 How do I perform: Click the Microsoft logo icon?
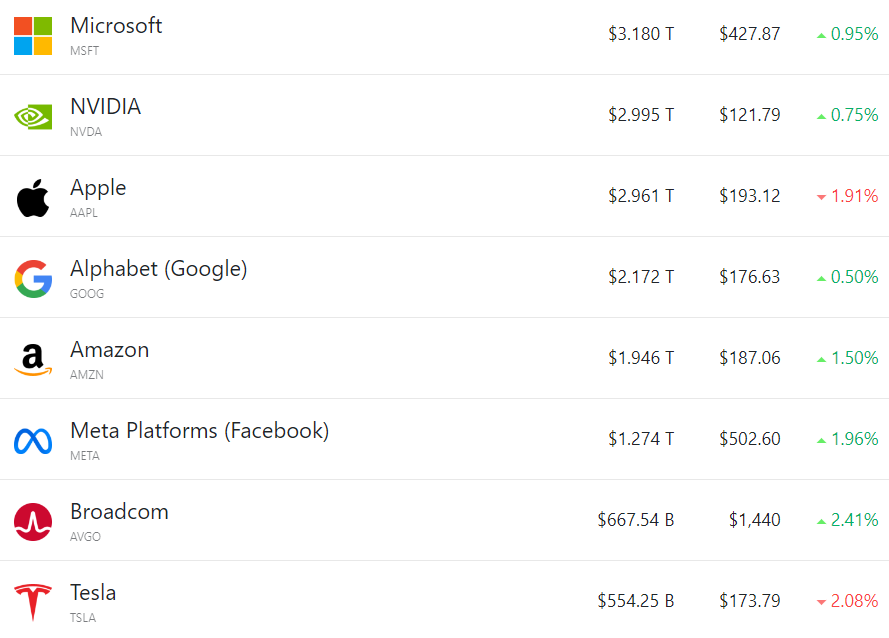tap(33, 36)
